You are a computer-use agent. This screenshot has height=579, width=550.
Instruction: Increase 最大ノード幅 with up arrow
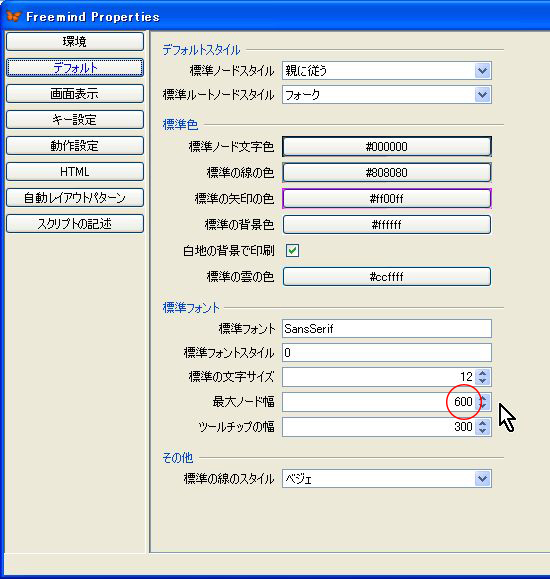pos(483,398)
